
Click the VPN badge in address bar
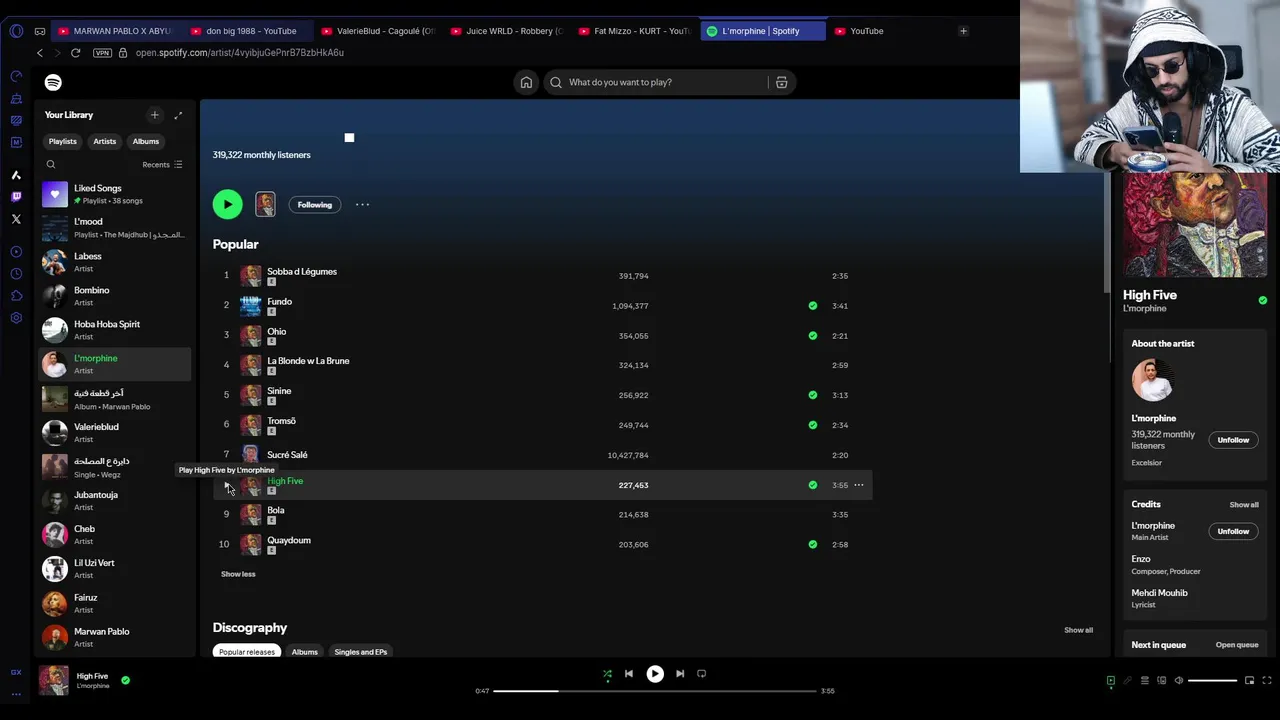[102, 52]
